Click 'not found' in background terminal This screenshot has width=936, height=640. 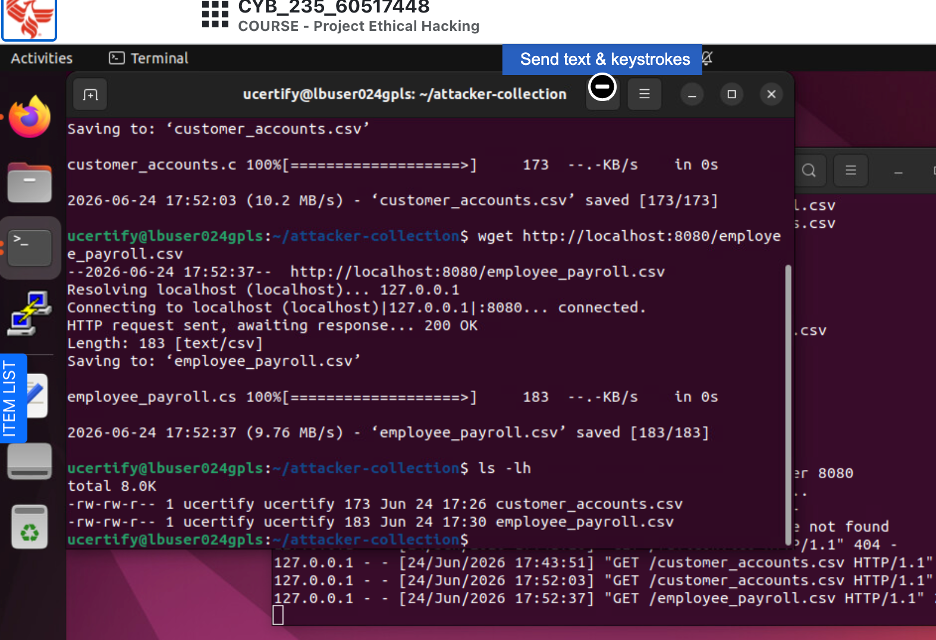pos(849,527)
